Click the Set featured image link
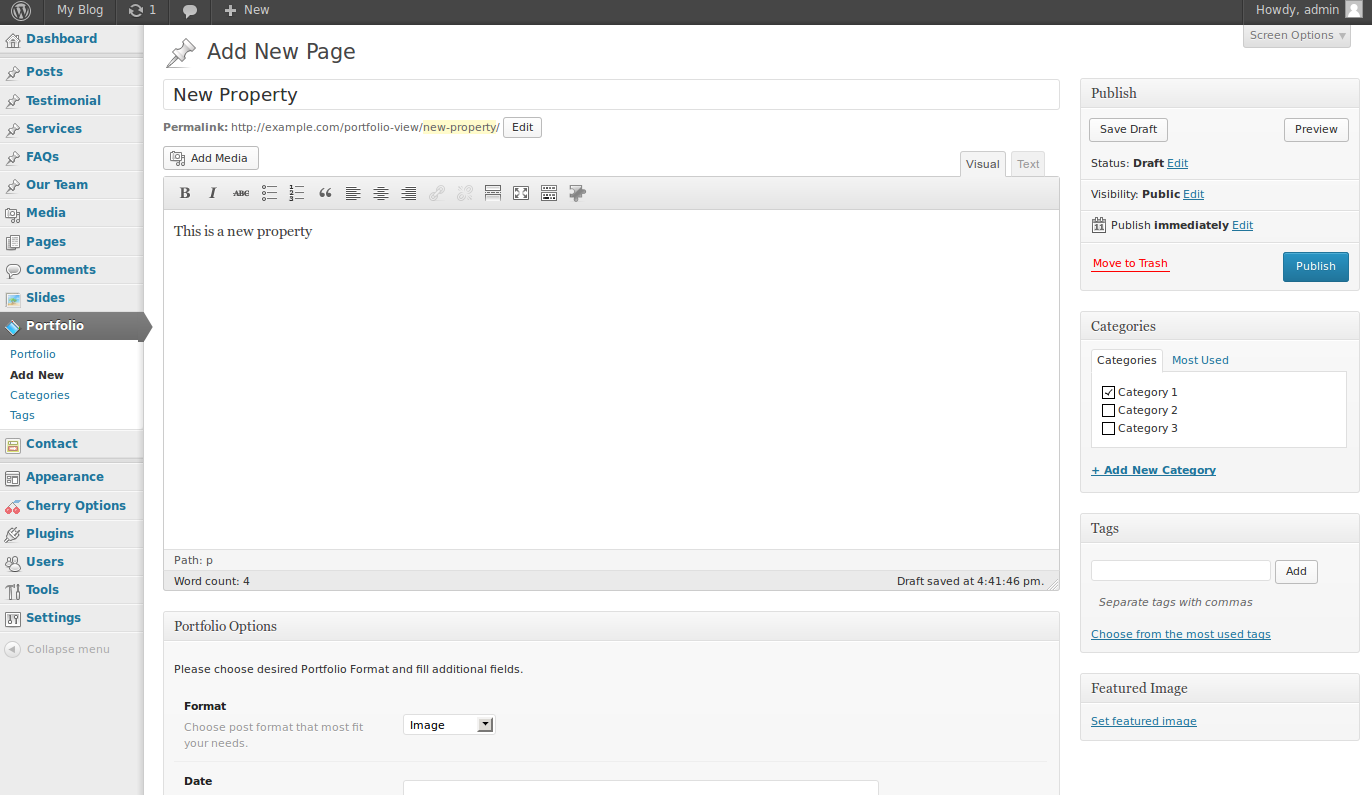 tap(1143, 721)
